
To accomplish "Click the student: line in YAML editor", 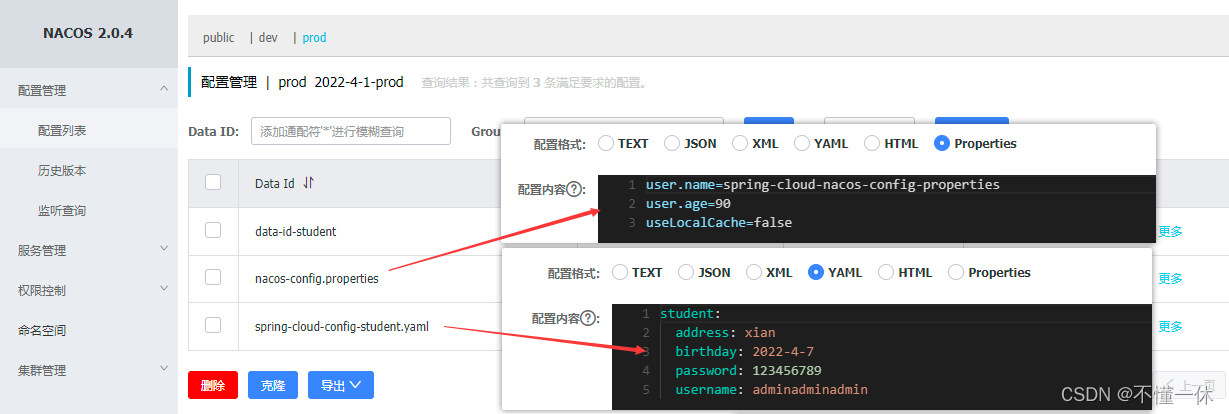I will pyautogui.click(x=690, y=314).
